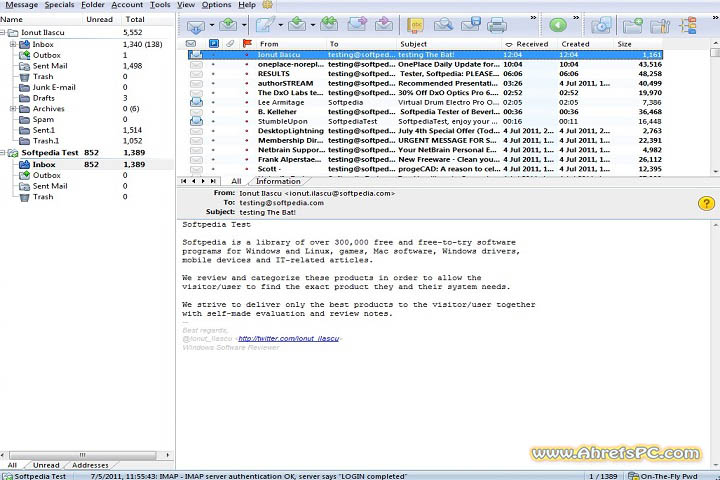720x480 pixels.
Task: Click the backup disc toolbar icon
Action: pyautogui.click(x=601, y=25)
